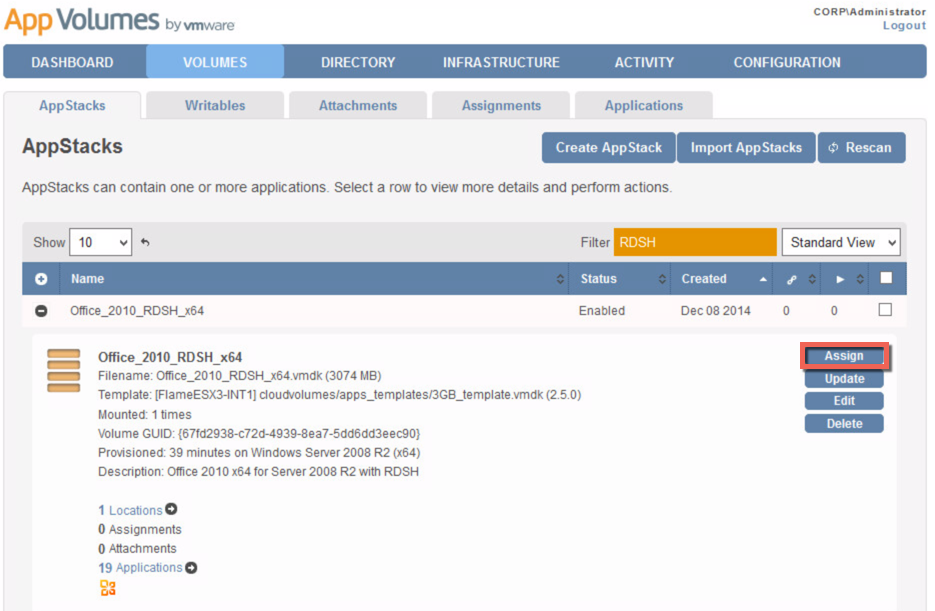
Task: Click the arrow icon next to Applications
Action: (x=191, y=567)
